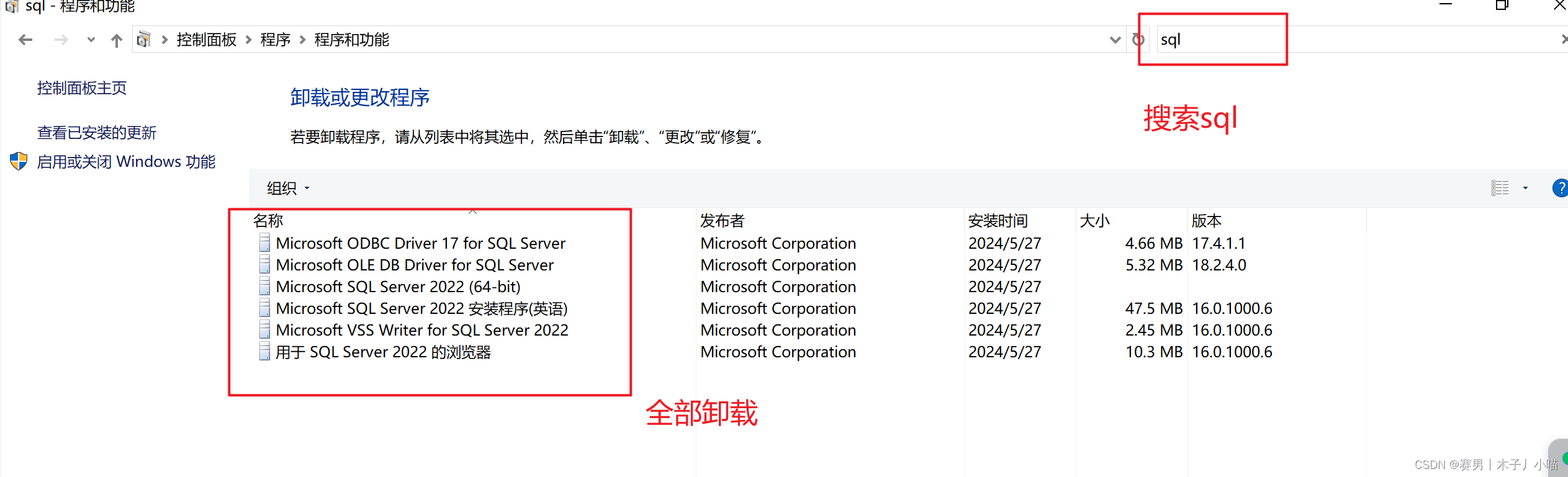
Task: Click the Up one level arrow
Action: coord(117,40)
